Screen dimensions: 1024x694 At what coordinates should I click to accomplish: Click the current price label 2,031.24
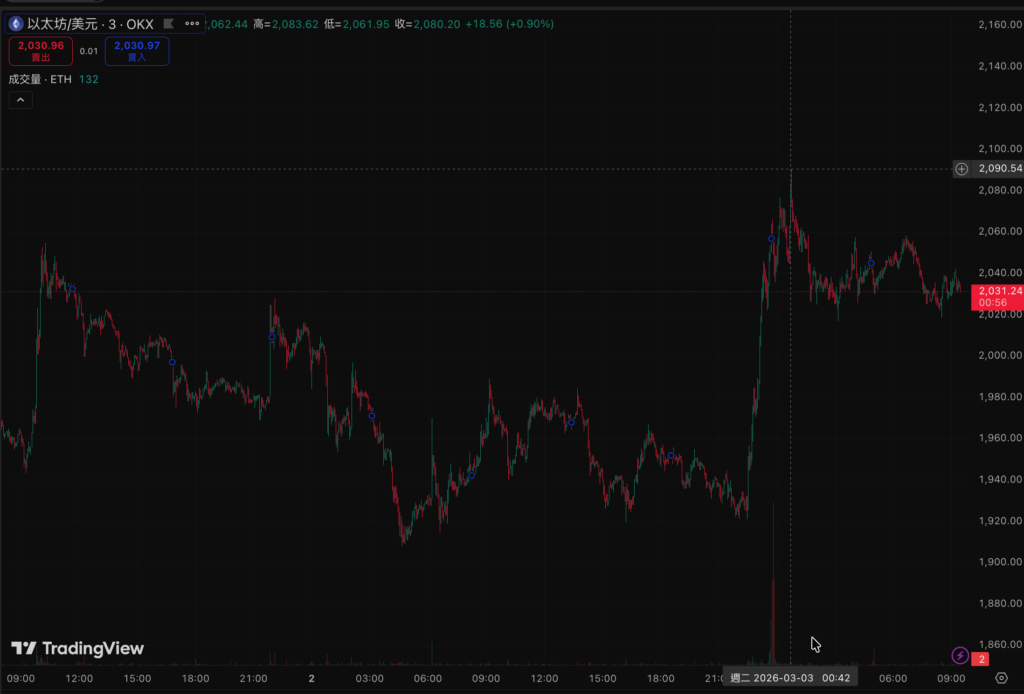coord(999,291)
